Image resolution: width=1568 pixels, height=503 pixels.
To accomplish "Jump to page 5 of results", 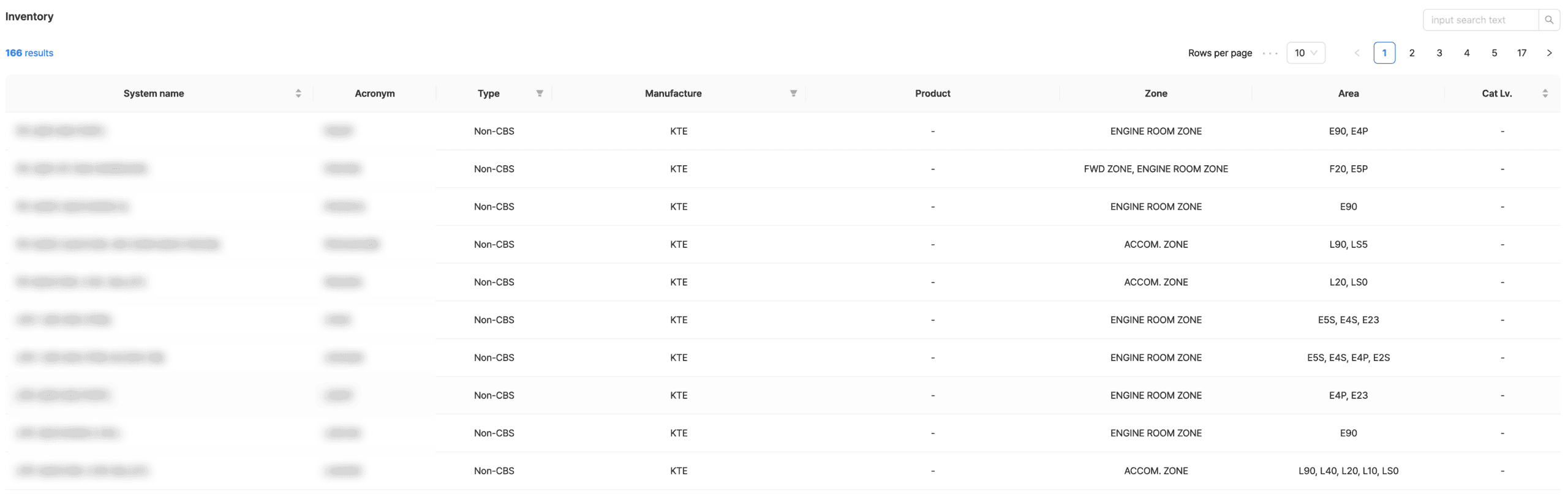I will (x=1494, y=53).
